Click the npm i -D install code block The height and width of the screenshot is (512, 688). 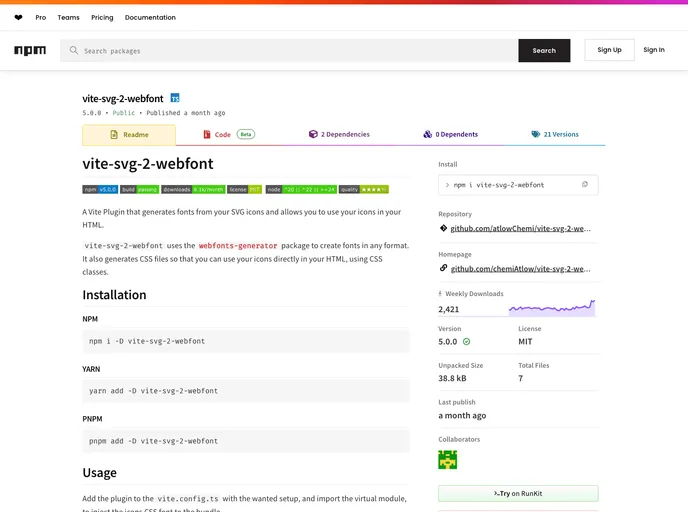(246, 341)
